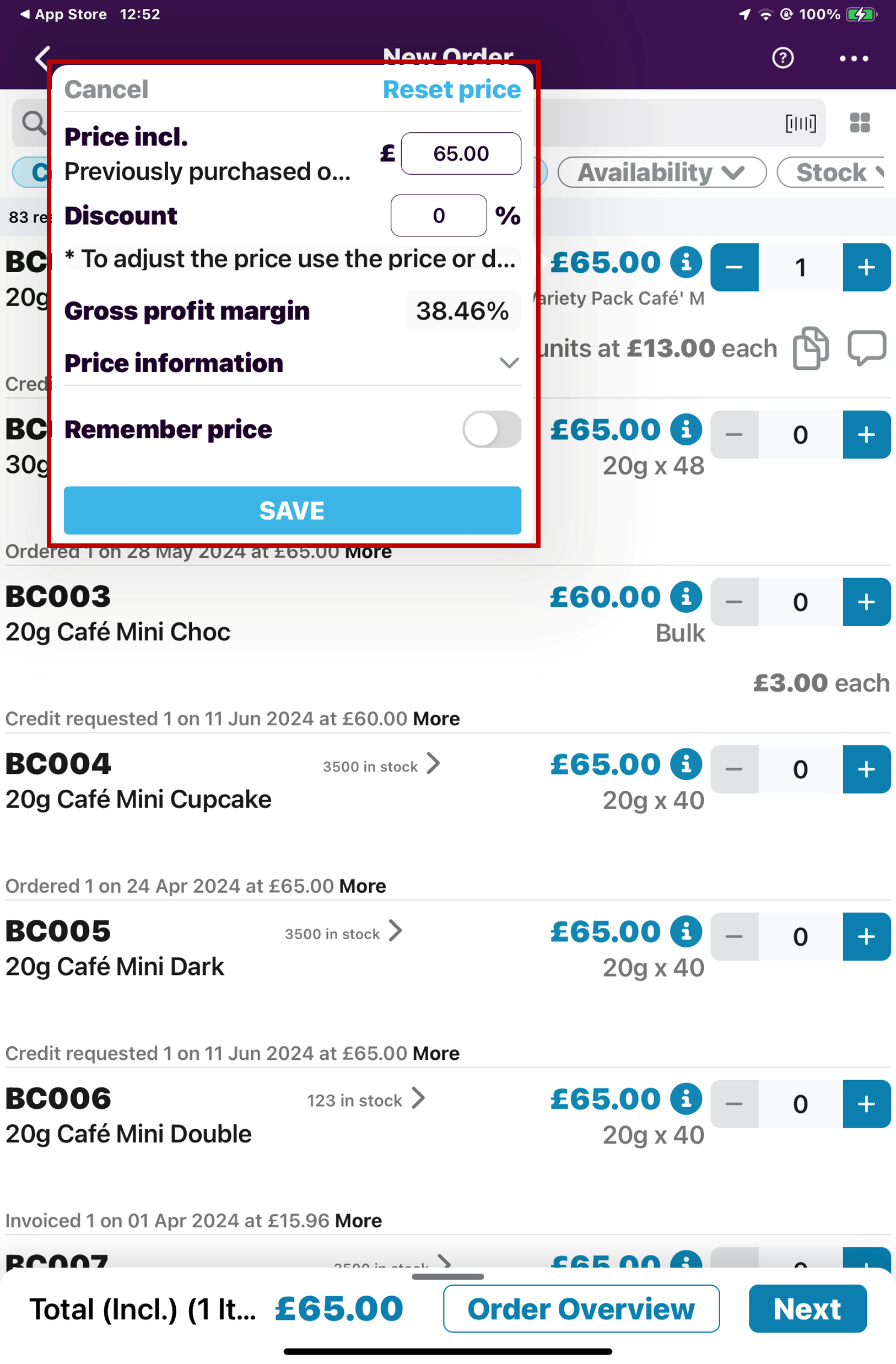Tap the copy icon beside £13.00 each
Viewport: 896px width, 1364px height.
pos(811,348)
